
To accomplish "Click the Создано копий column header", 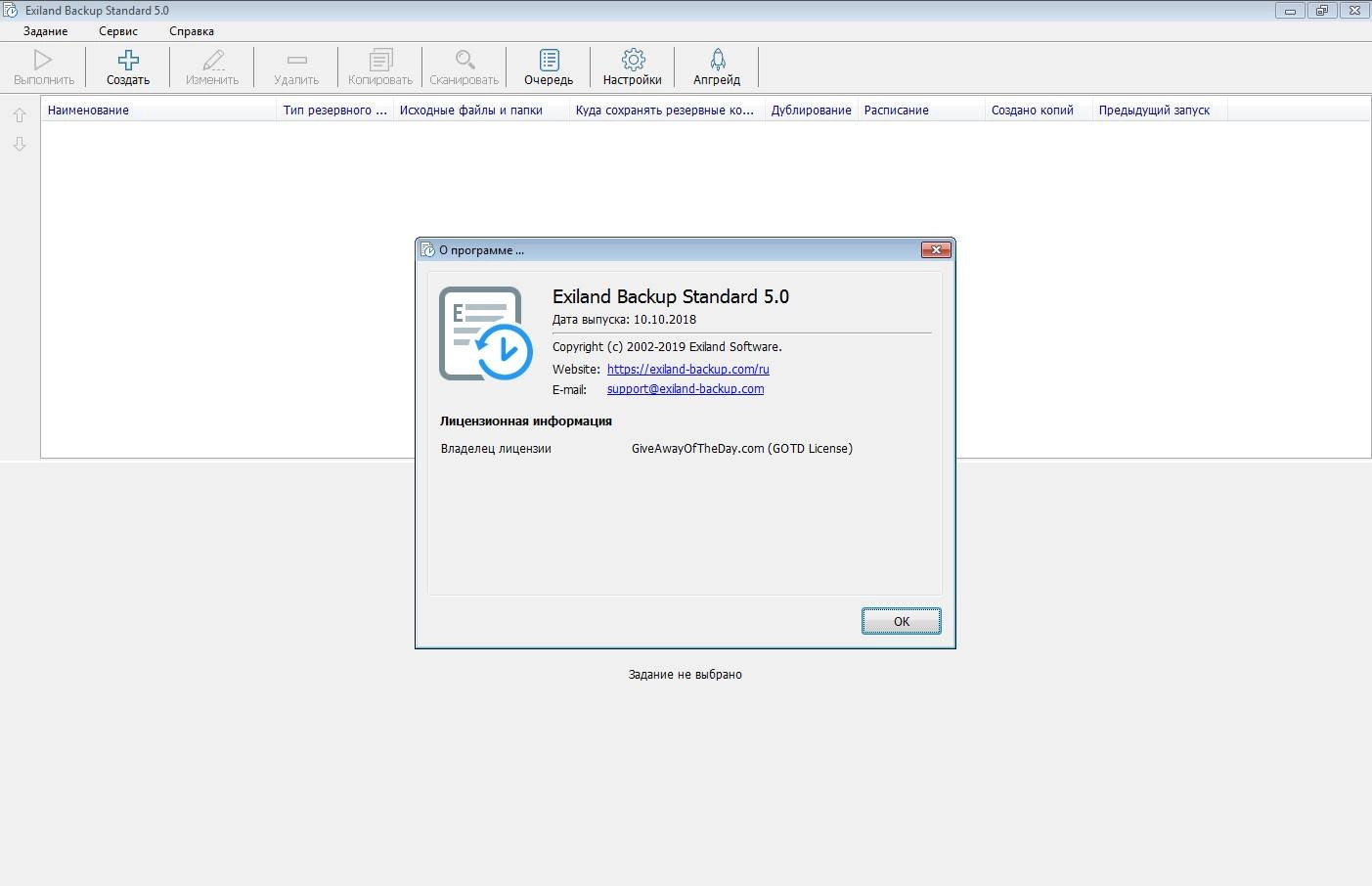I will 1039,111.
